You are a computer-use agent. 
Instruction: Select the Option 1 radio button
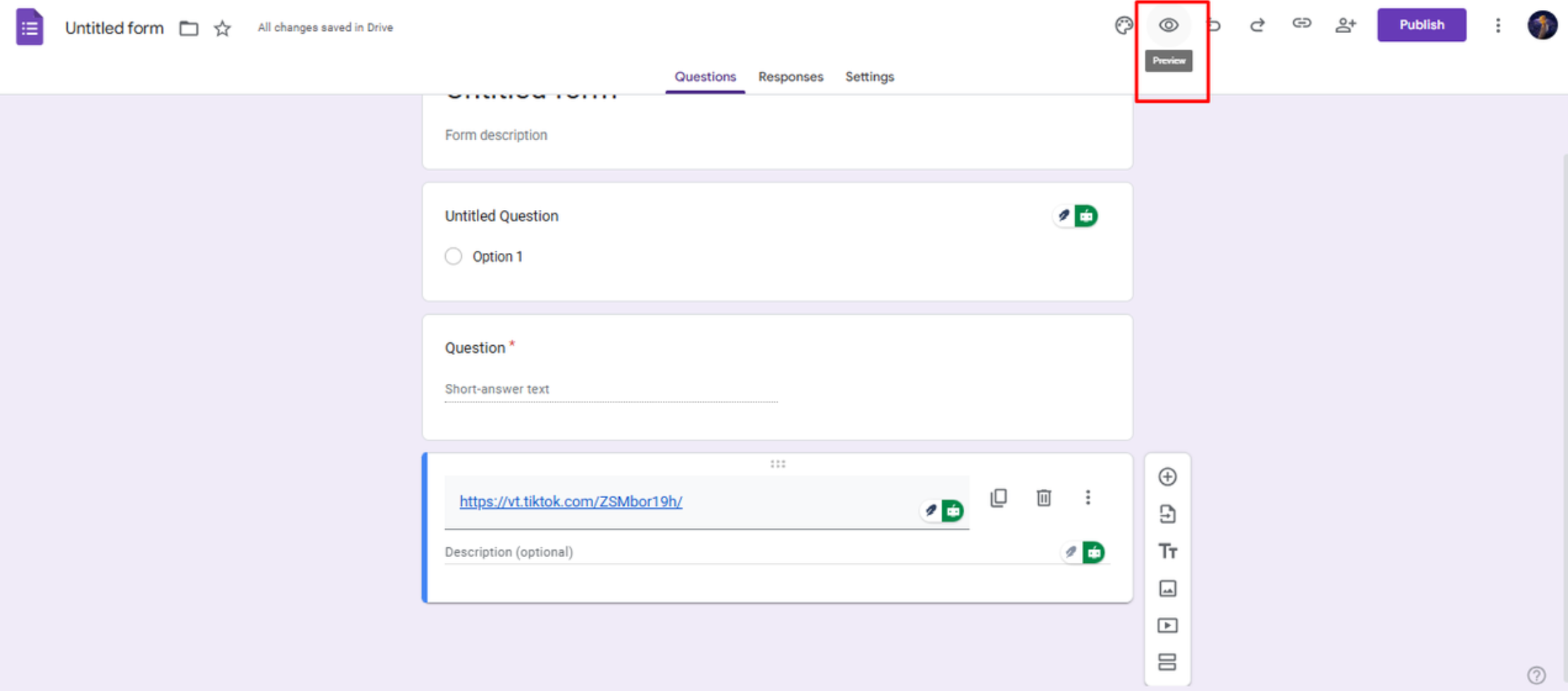454,256
